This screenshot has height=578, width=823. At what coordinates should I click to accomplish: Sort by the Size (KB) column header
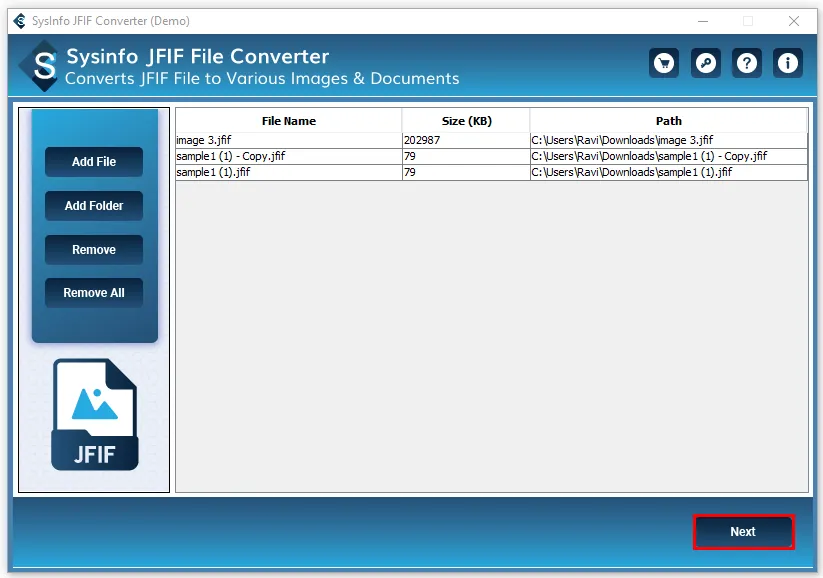pos(466,121)
